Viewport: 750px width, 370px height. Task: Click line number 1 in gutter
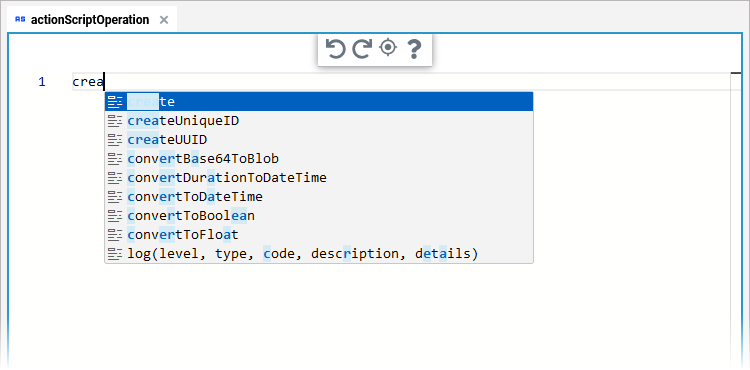pyautogui.click(x=42, y=82)
